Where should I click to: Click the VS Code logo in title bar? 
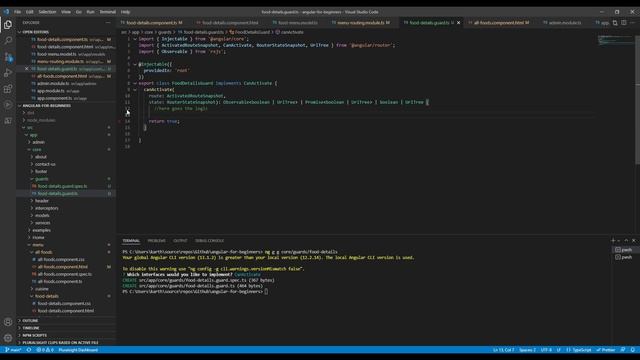point(6,12)
